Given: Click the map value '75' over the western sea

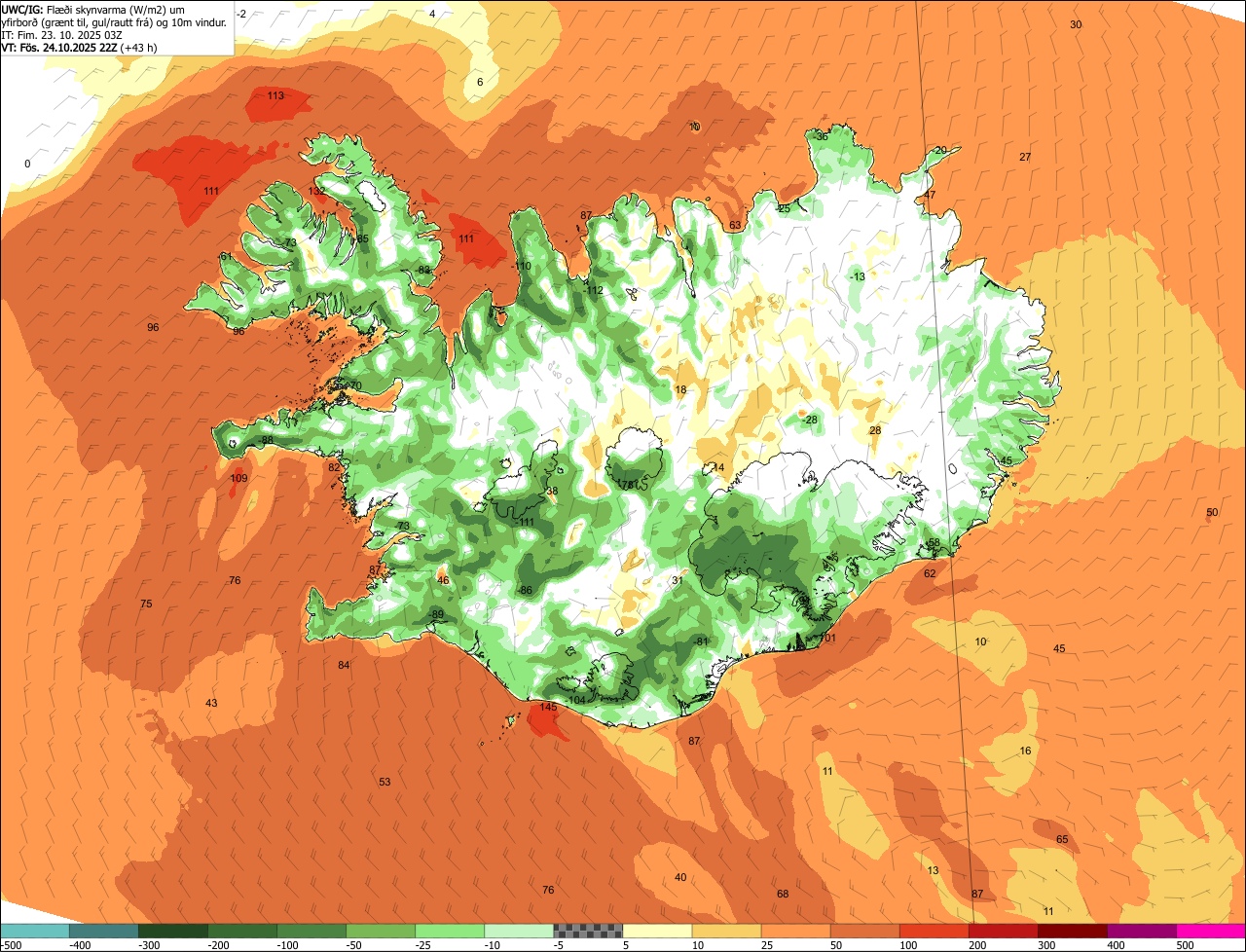Looking at the screenshot, I should [146, 604].
